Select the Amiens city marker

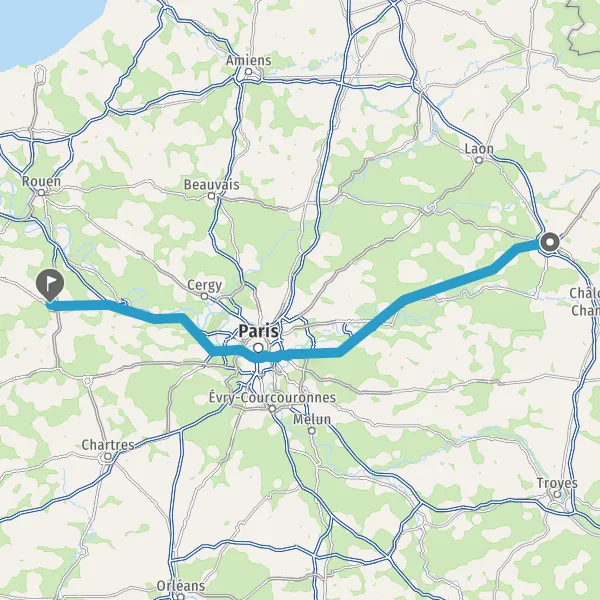coord(249,72)
